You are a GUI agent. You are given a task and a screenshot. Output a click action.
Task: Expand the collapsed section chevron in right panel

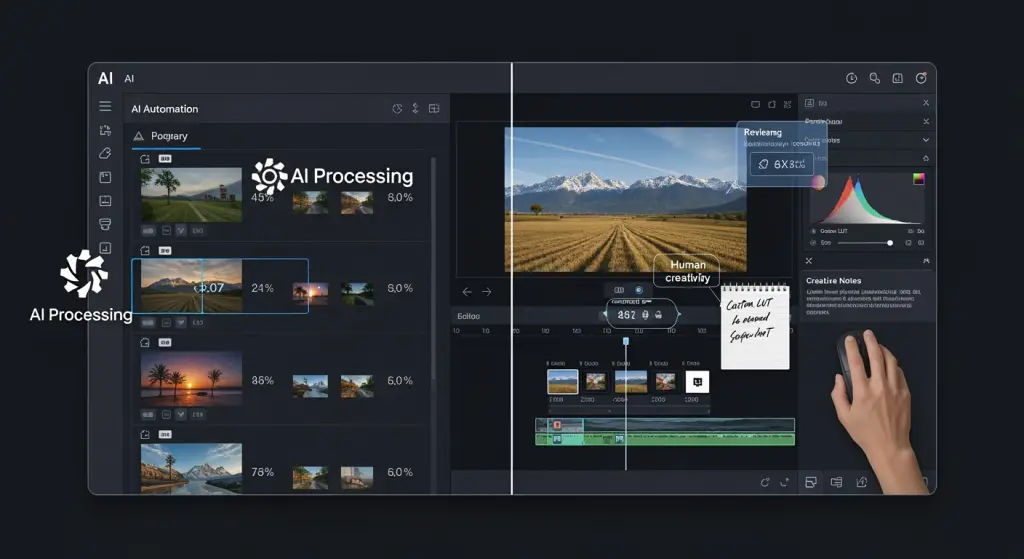click(925, 140)
